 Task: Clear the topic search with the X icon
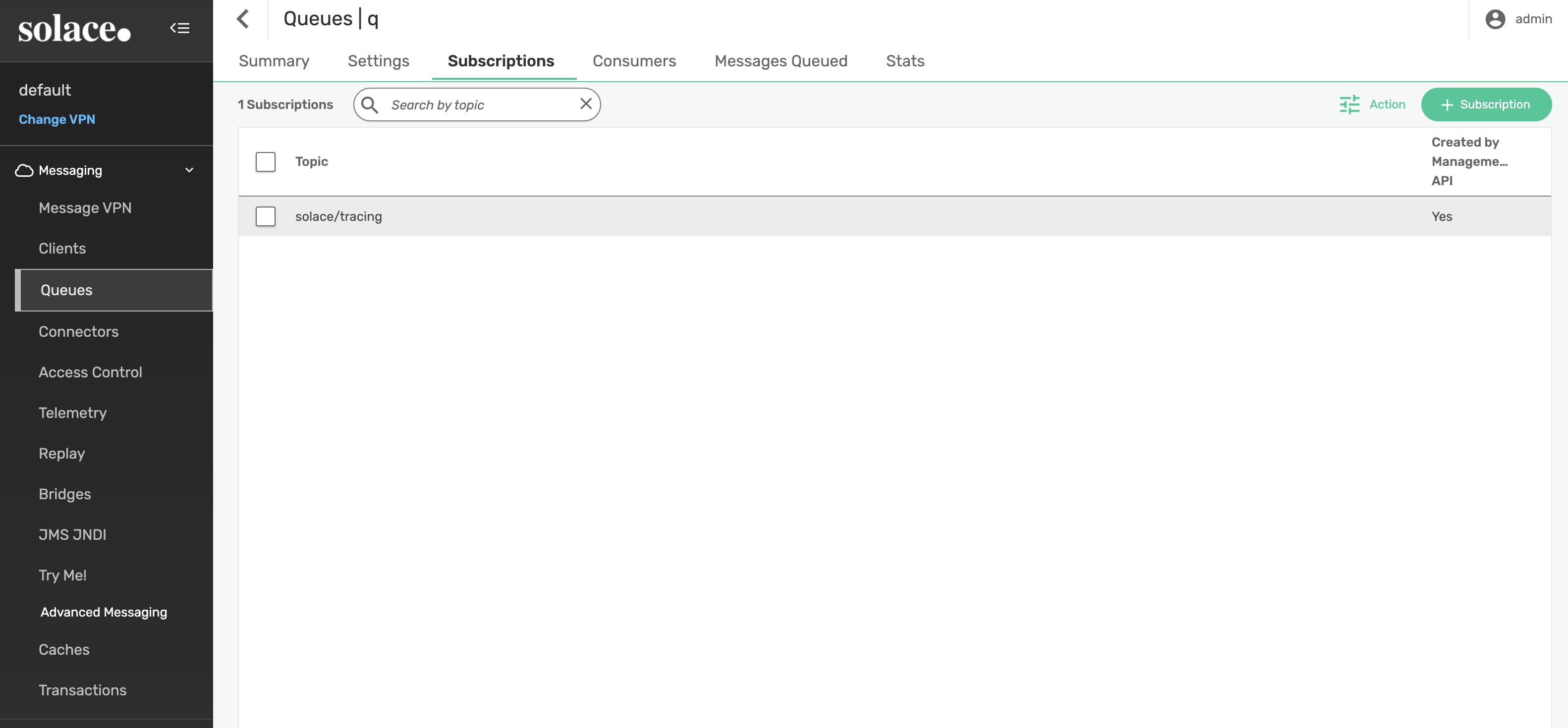coord(586,104)
